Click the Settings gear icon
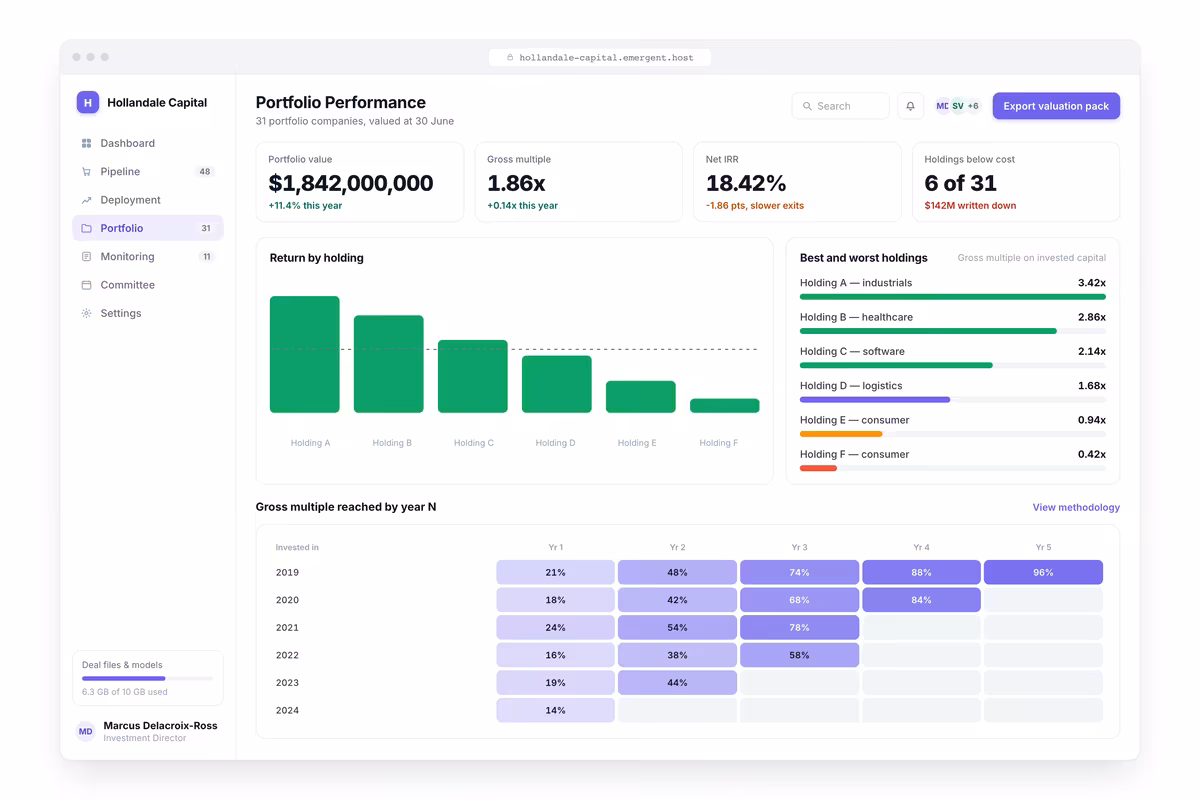The width and height of the screenshot is (1200, 800). 86,313
